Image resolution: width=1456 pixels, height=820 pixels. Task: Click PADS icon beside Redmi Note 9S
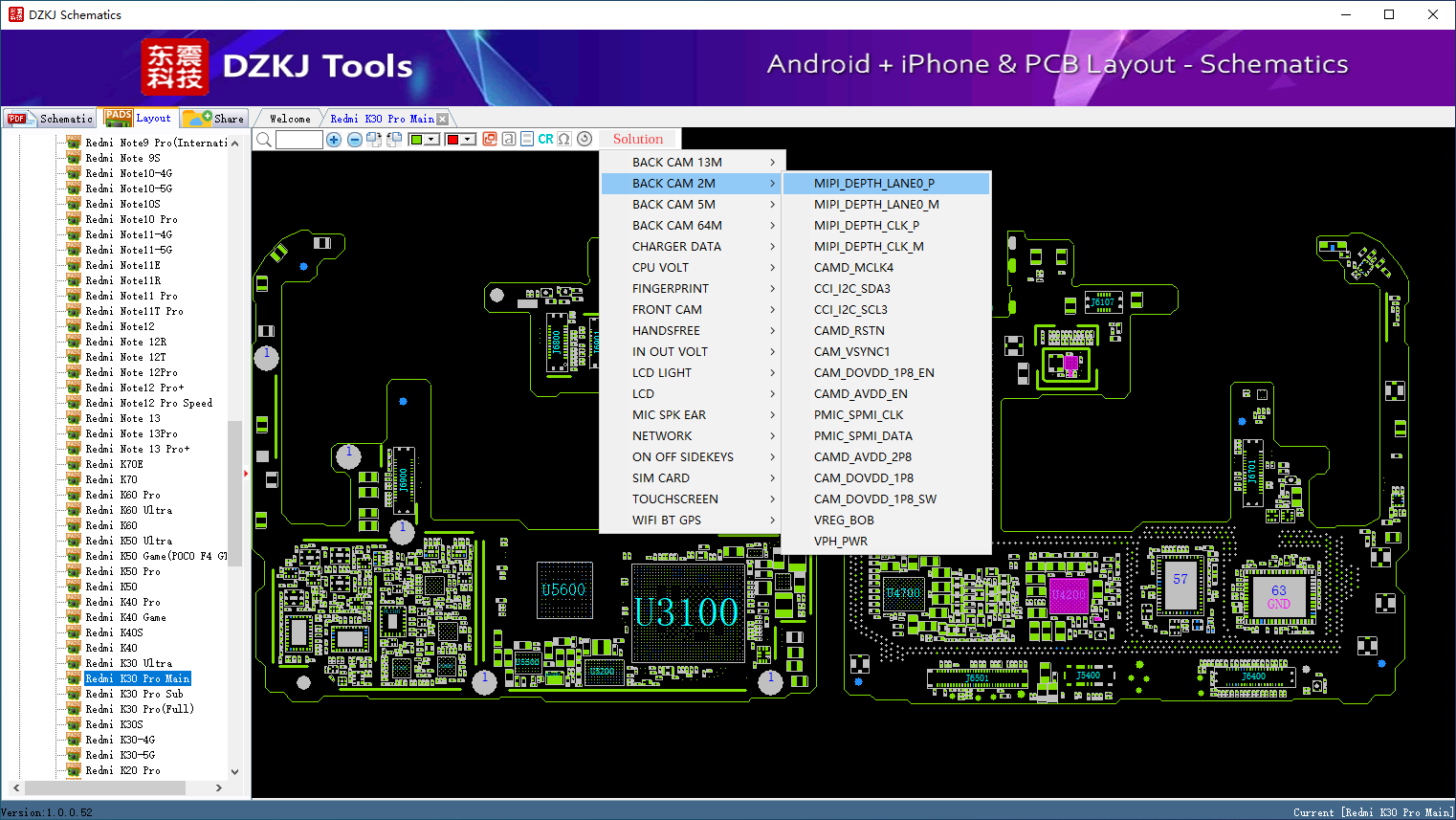74,158
